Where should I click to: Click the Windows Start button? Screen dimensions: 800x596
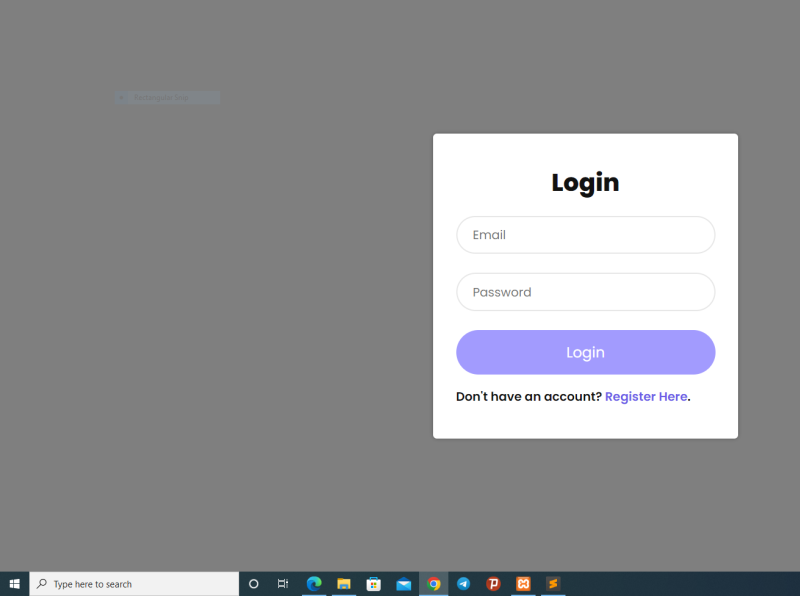15,583
